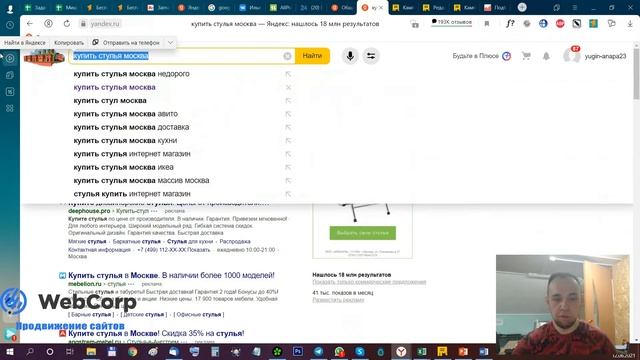
Task: Remove history suggestion купить стулья москва
Action: point(288,87)
